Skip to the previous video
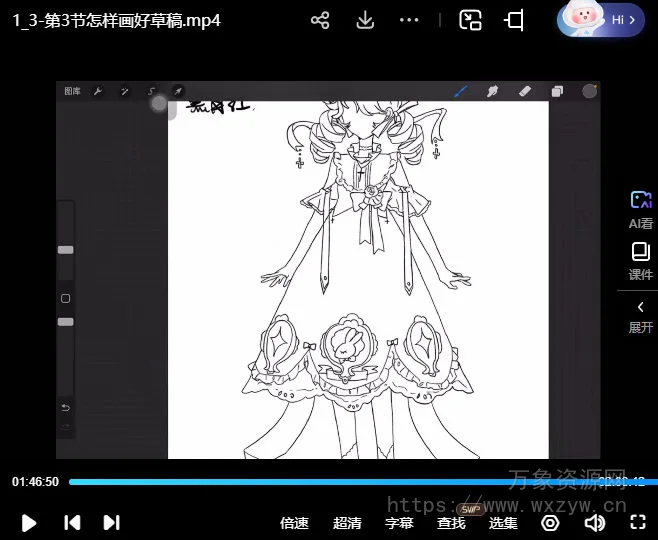Screen dimensions: 658x540 coord(72,522)
